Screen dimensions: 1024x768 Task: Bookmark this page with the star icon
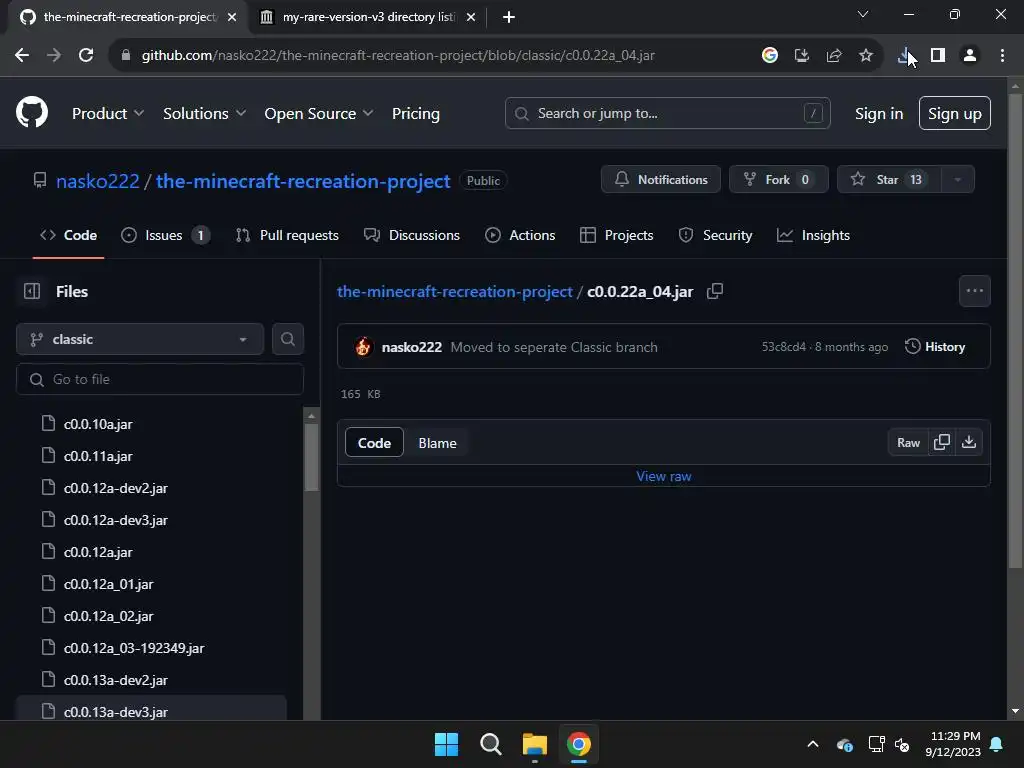coord(866,56)
